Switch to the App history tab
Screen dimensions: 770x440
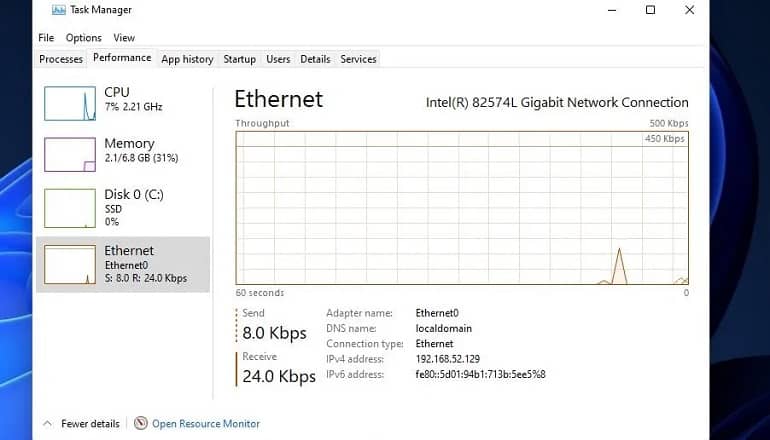pyautogui.click(x=187, y=59)
